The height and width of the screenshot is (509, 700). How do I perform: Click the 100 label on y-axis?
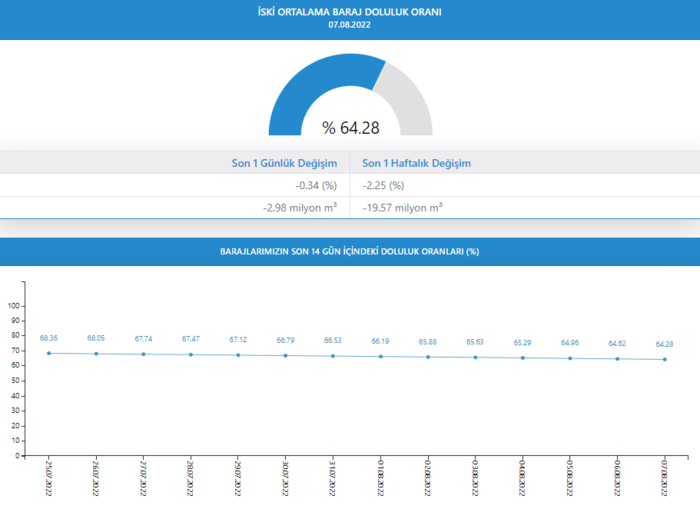[14, 305]
